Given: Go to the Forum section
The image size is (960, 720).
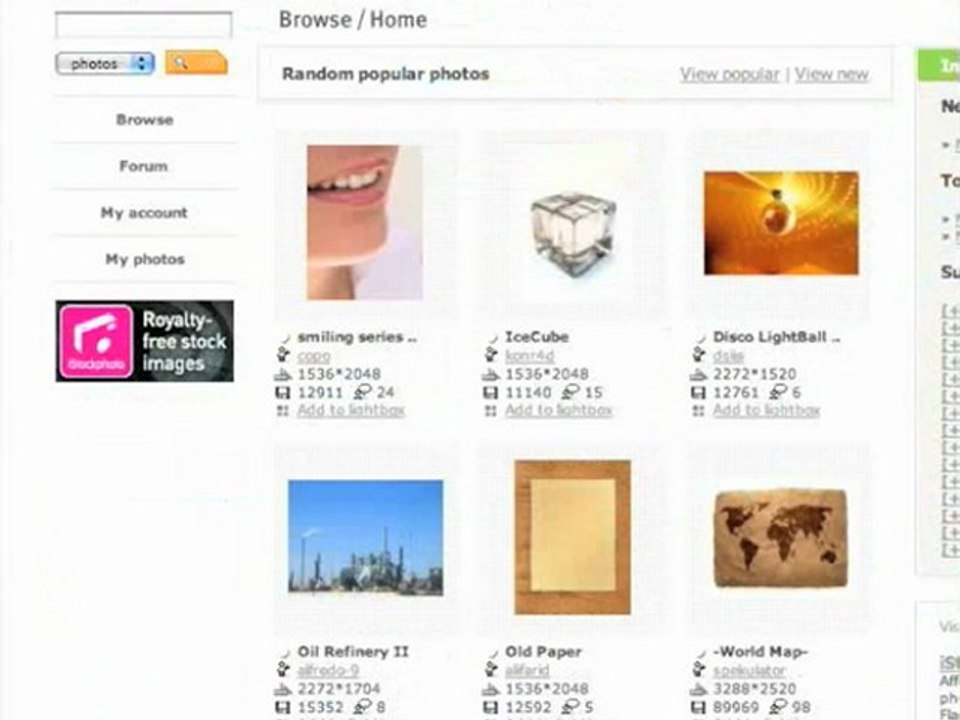Looking at the screenshot, I should (x=143, y=167).
